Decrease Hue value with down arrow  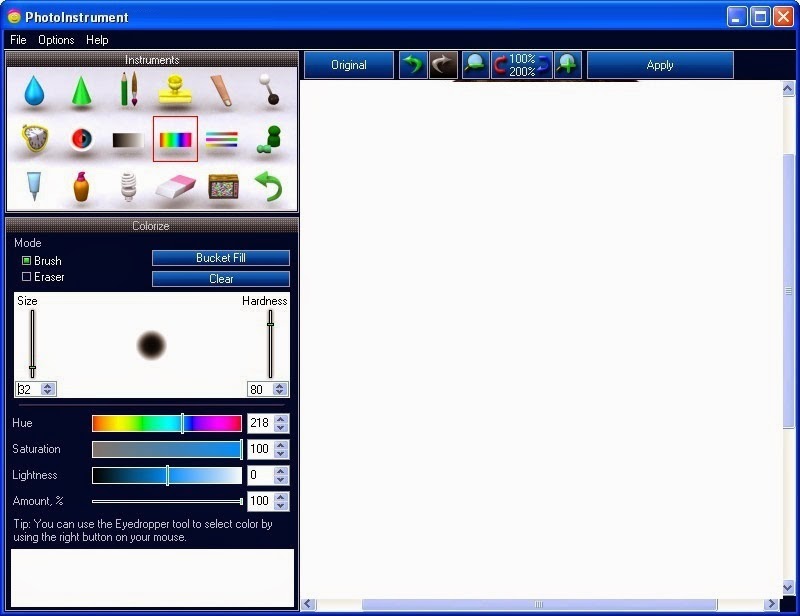[281, 427]
